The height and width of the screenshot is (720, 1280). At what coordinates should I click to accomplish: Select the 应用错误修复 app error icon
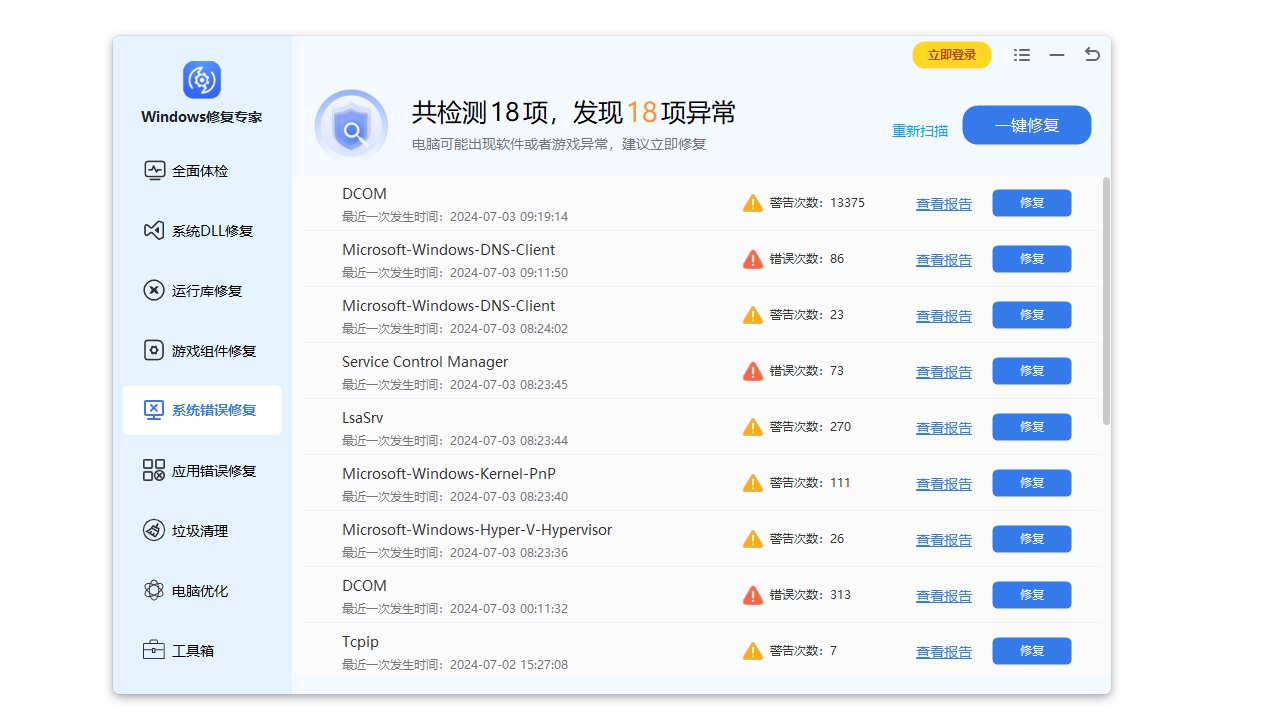pos(155,471)
